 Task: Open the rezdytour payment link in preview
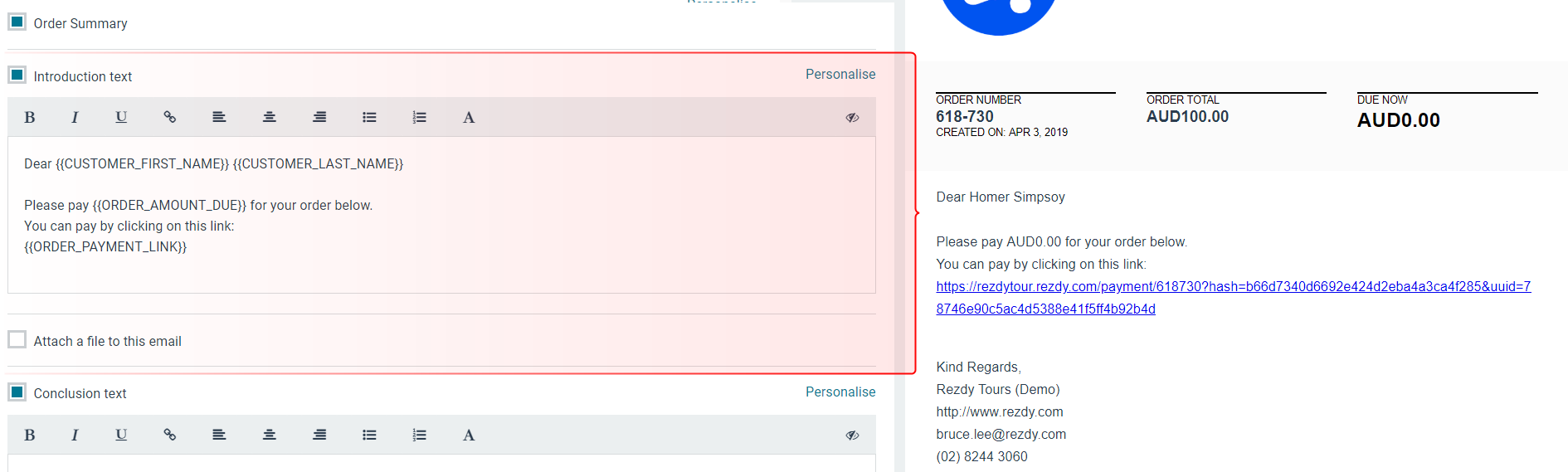[1233, 297]
